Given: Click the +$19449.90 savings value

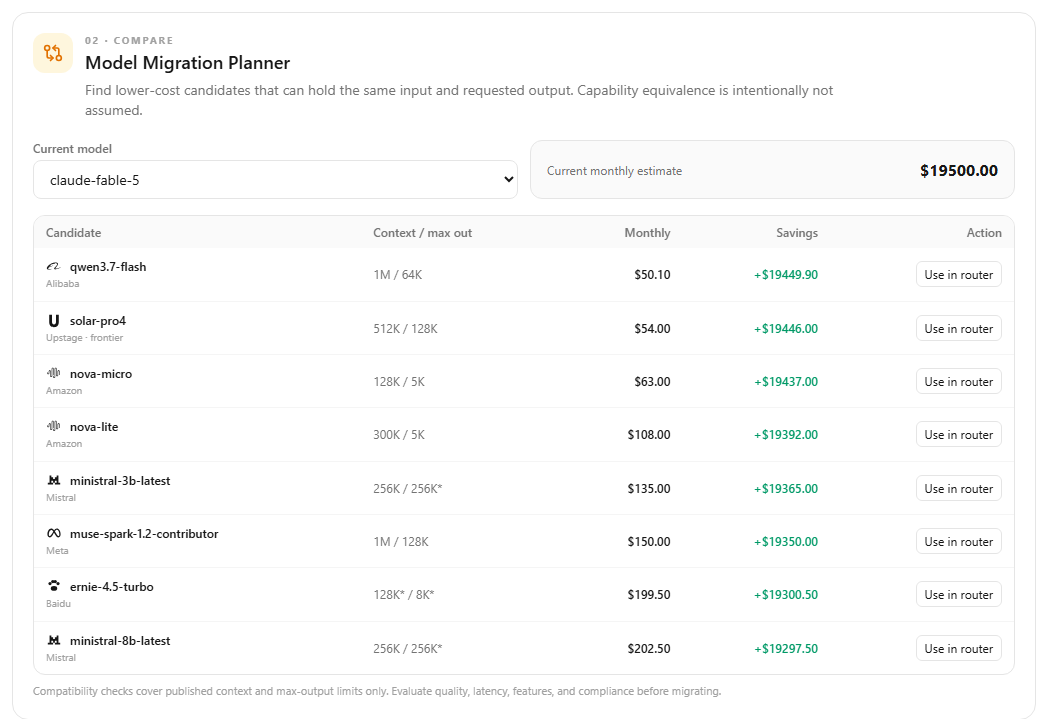Looking at the screenshot, I should 786,275.
